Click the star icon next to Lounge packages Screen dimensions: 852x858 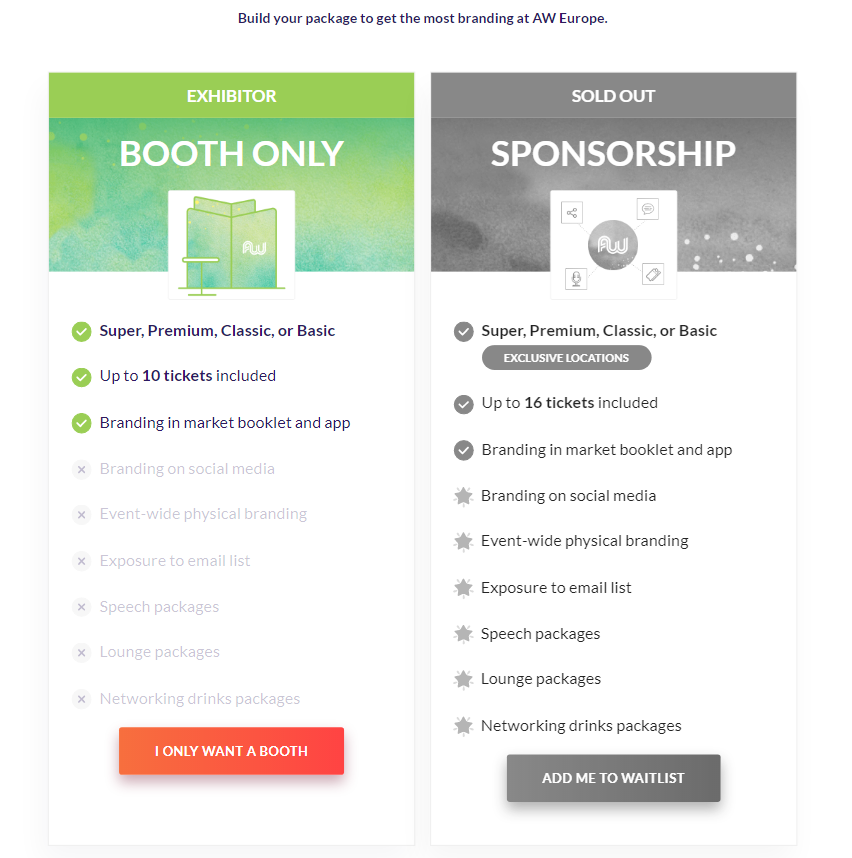[463, 680]
